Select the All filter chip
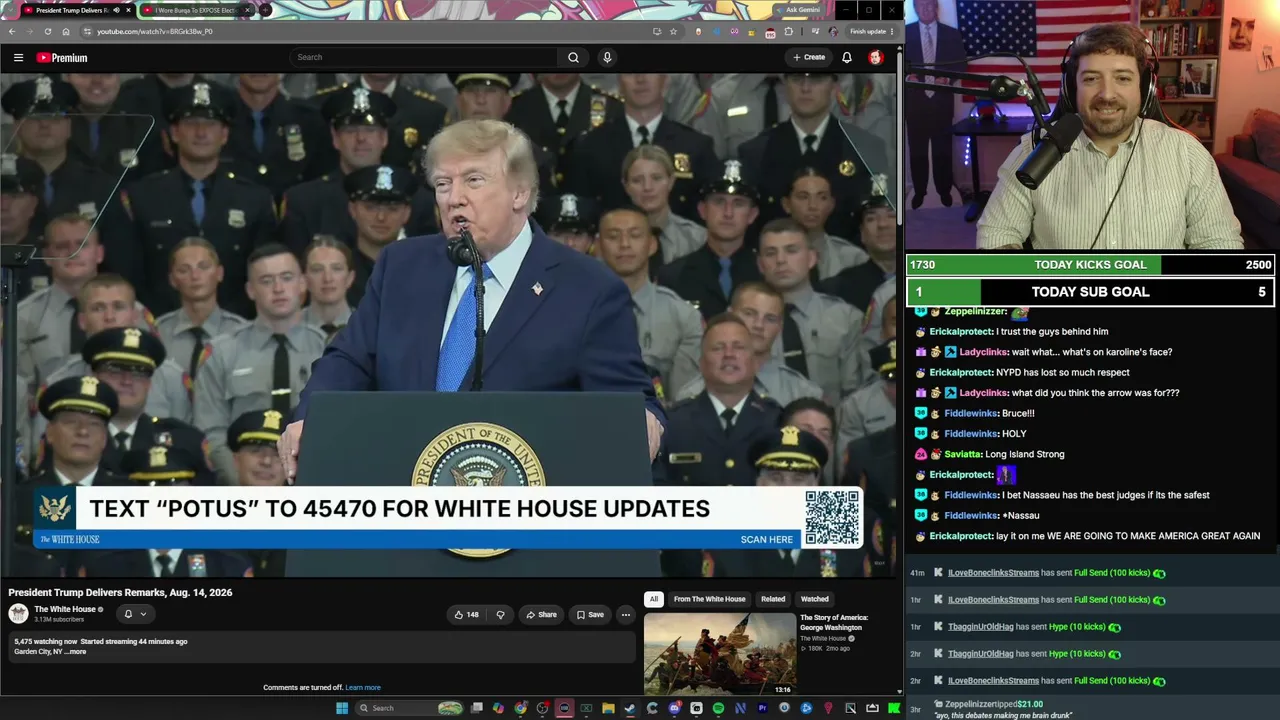This screenshot has height=720, width=1280. (653, 599)
